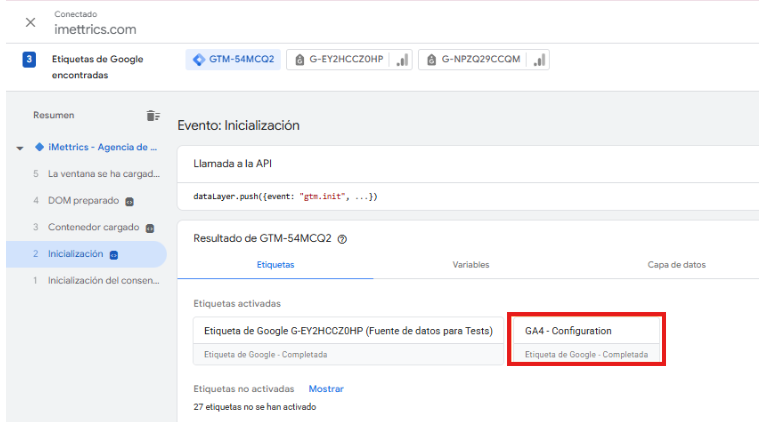Close the Tag Assistant connection with X
The height and width of the screenshot is (422, 778).
coord(30,22)
